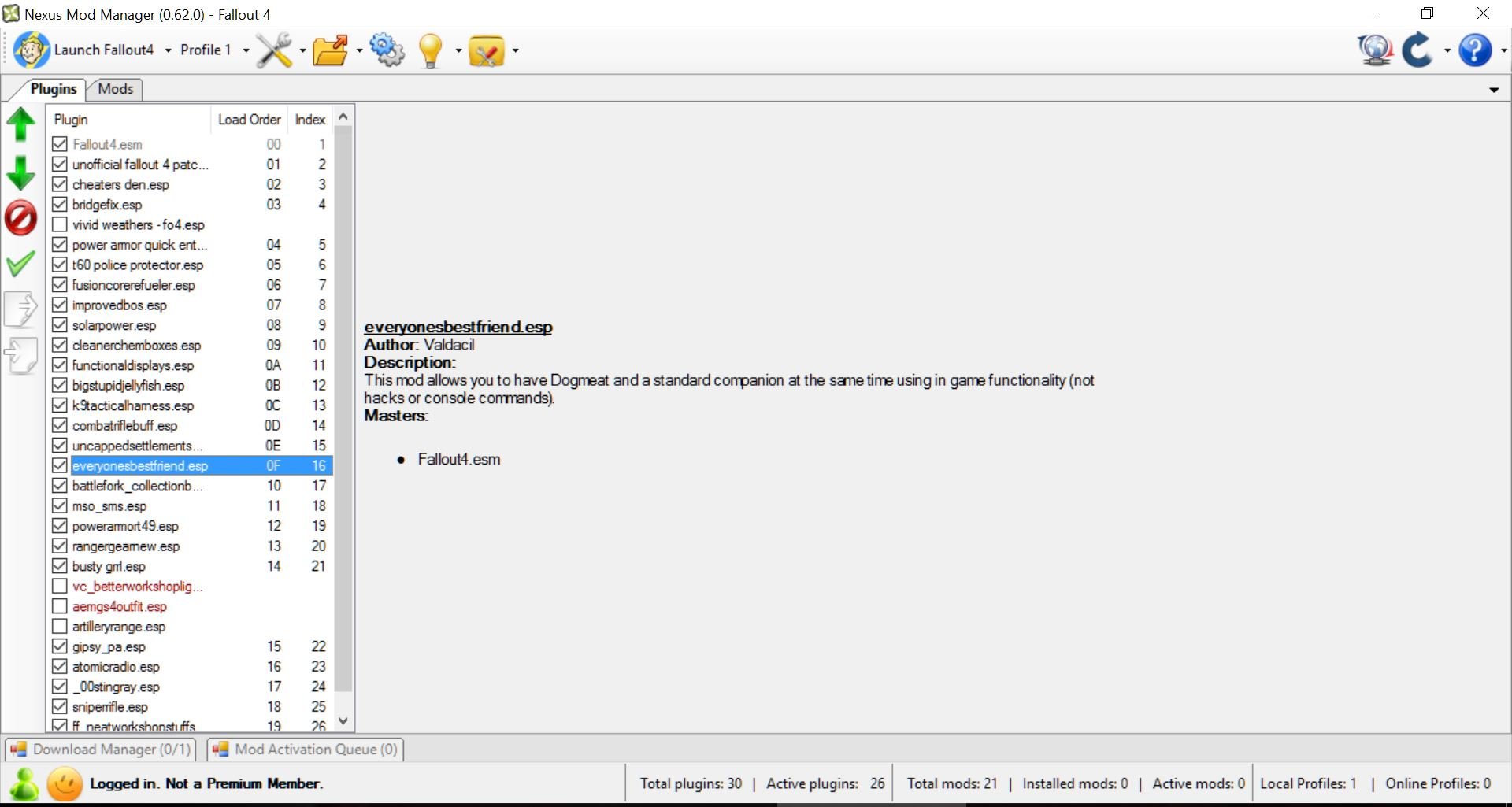Uncheck the everyonesbestfriend.esp checkbox

pos(59,465)
